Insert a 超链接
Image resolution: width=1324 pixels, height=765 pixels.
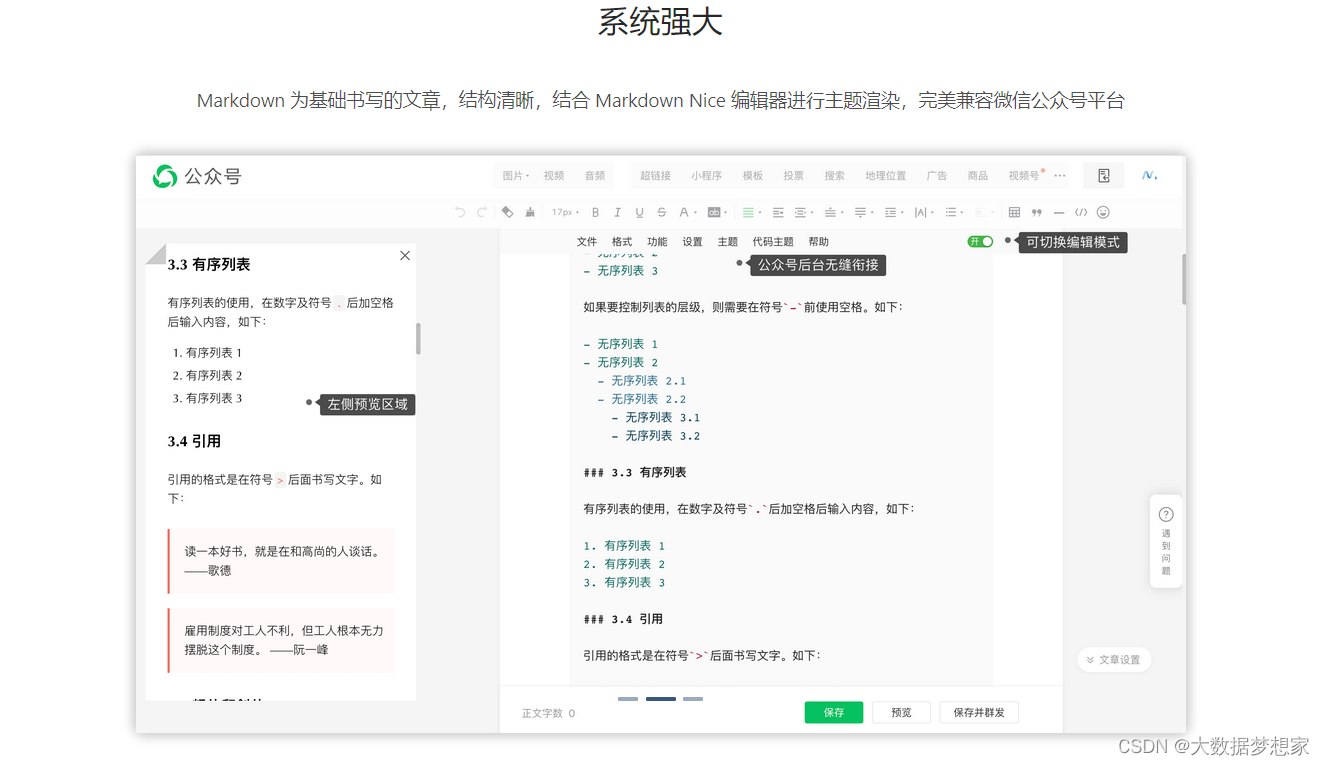click(655, 175)
